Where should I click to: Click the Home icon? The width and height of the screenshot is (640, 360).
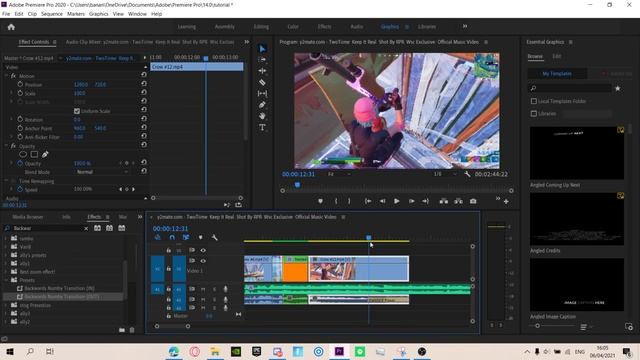(11, 27)
